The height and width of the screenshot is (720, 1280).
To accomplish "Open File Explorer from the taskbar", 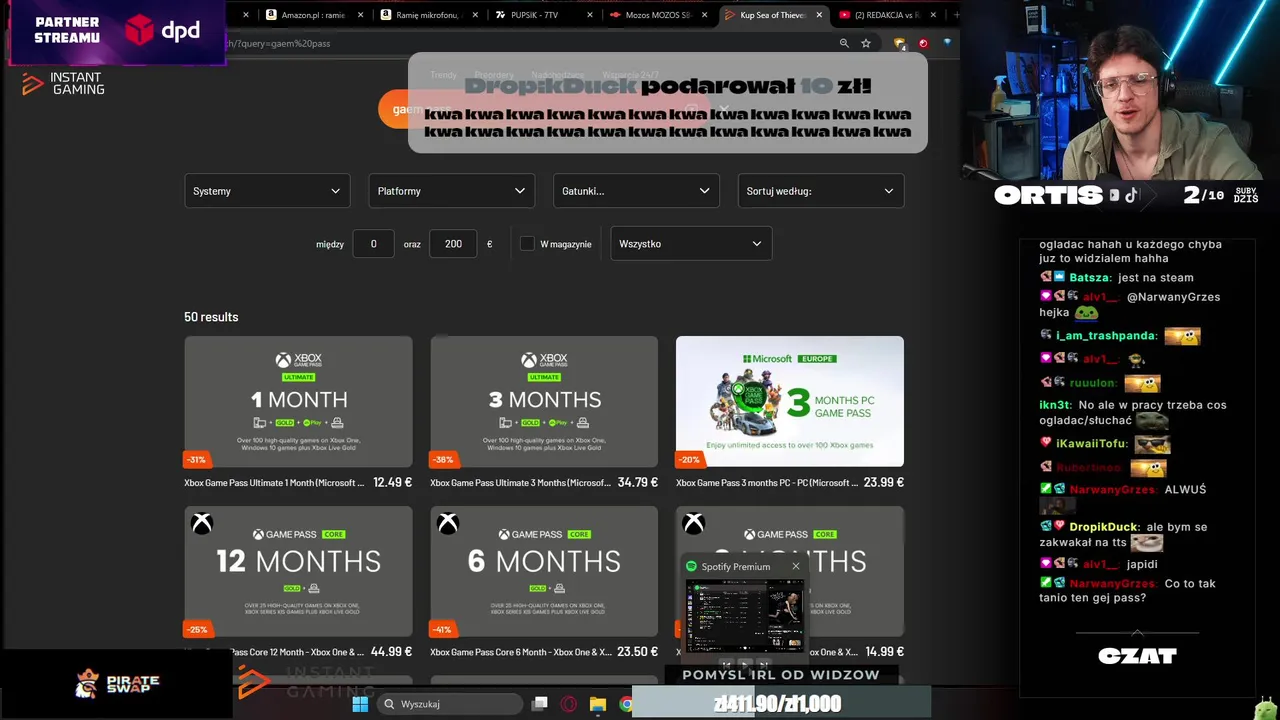I will (598, 704).
